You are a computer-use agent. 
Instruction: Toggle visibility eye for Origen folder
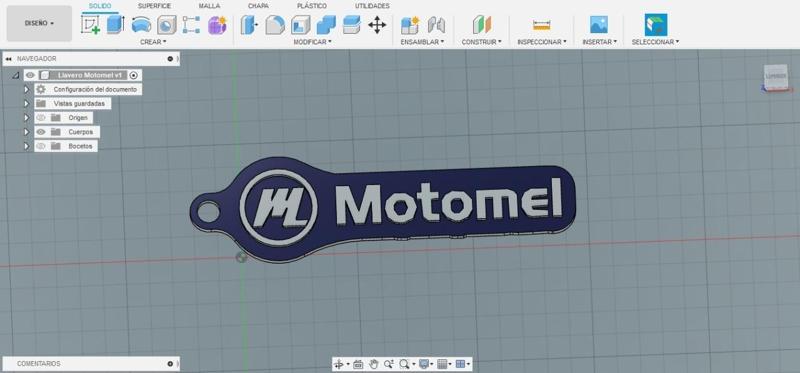[x=41, y=118]
